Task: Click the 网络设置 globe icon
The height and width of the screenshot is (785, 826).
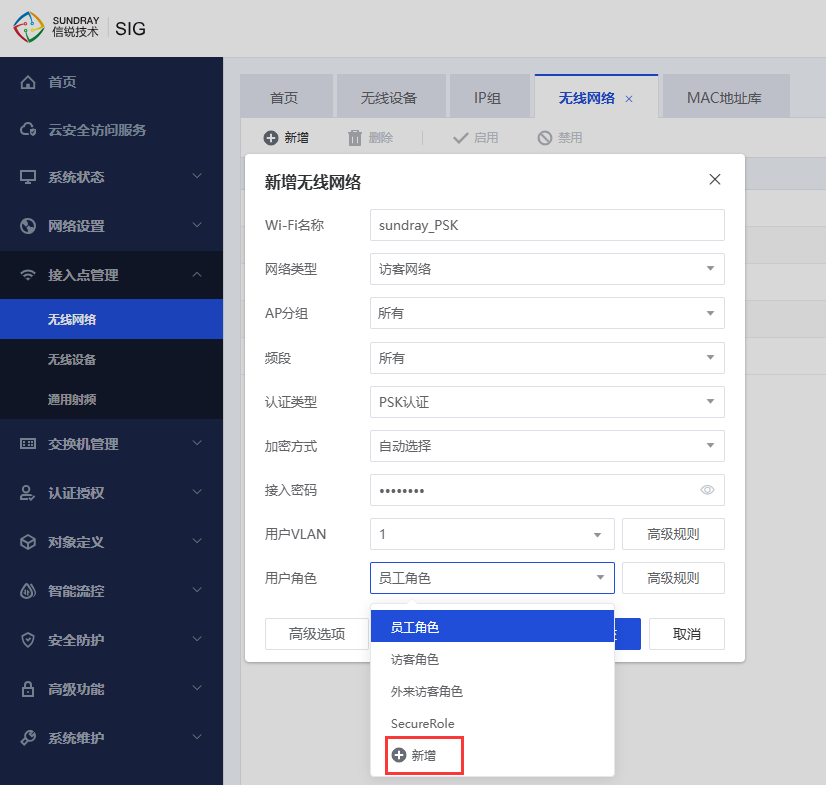Action: 28,226
